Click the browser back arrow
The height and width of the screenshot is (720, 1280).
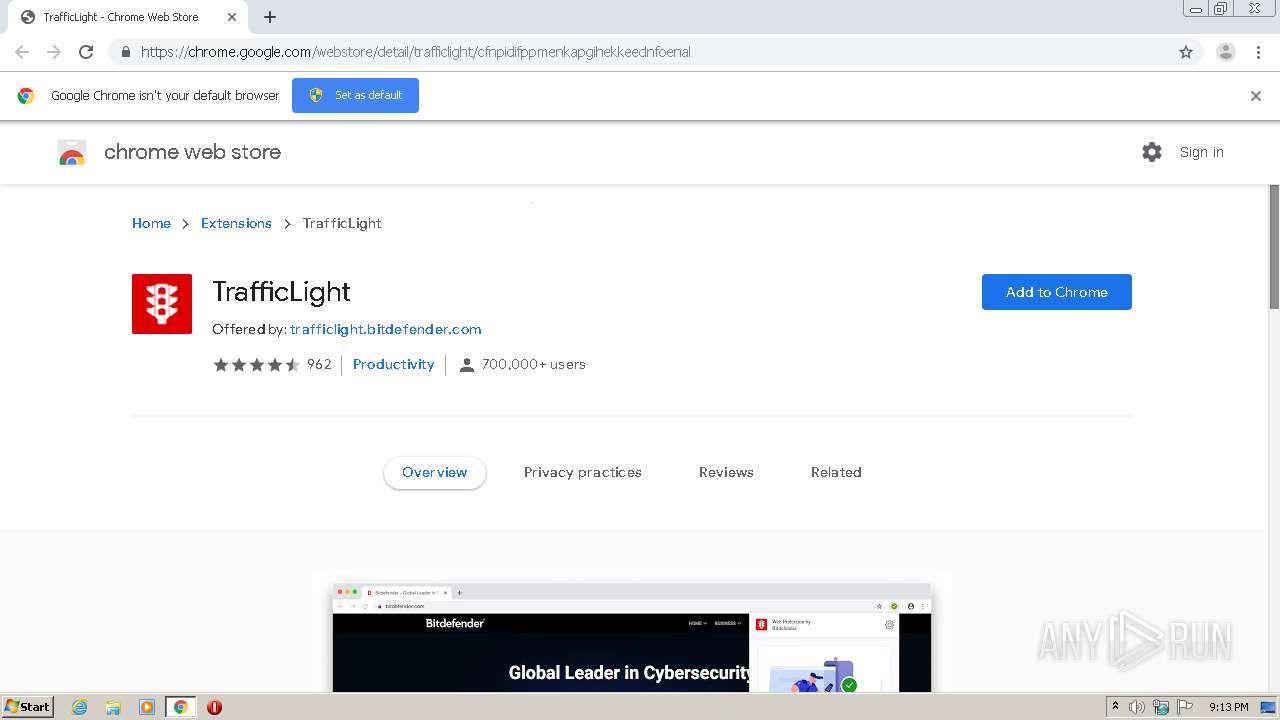pyautogui.click(x=22, y=52)
